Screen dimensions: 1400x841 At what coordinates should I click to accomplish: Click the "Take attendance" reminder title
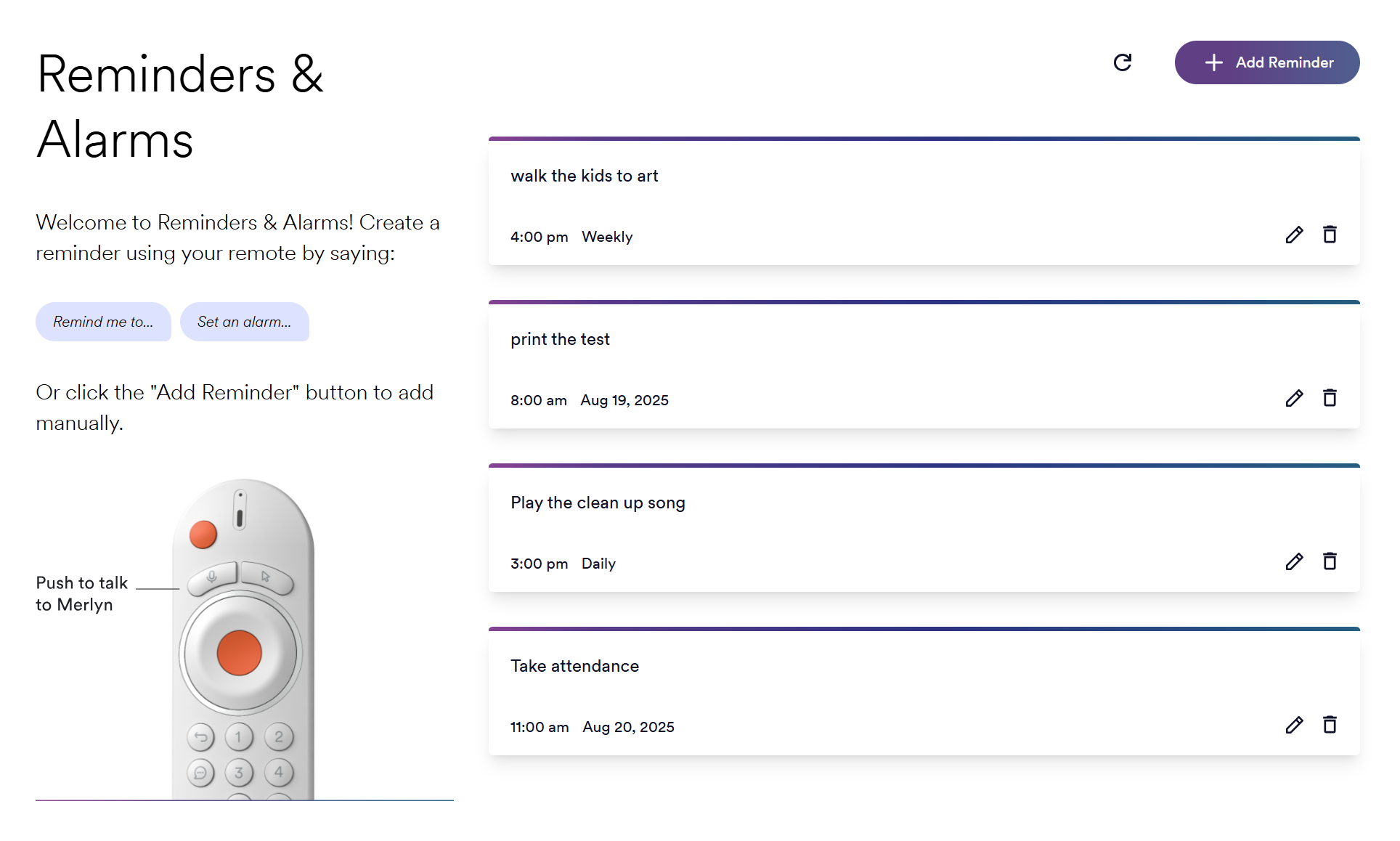tap(574, 666)
